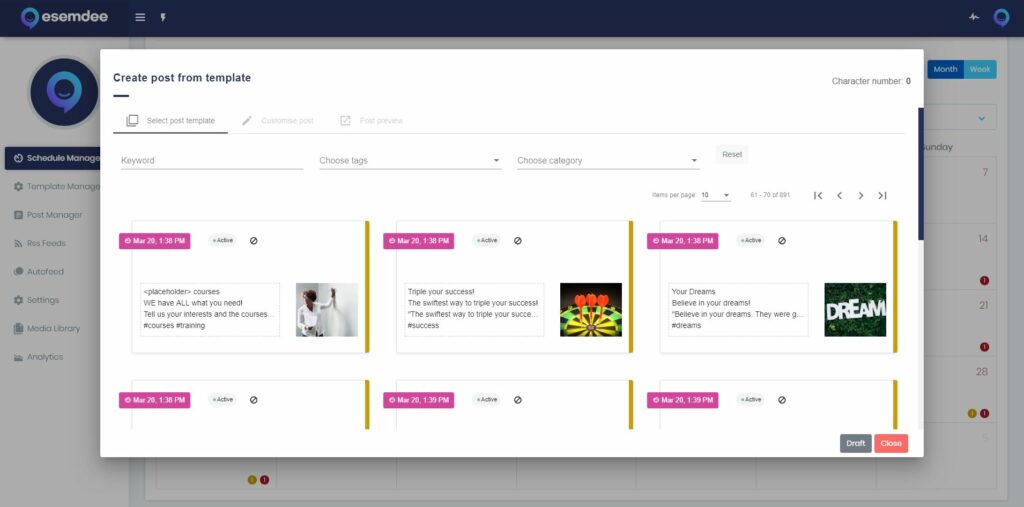Viewport: 1024px width, 507px height.
Task: Expand the Choose category dropdown
Action: coord(608,161)
